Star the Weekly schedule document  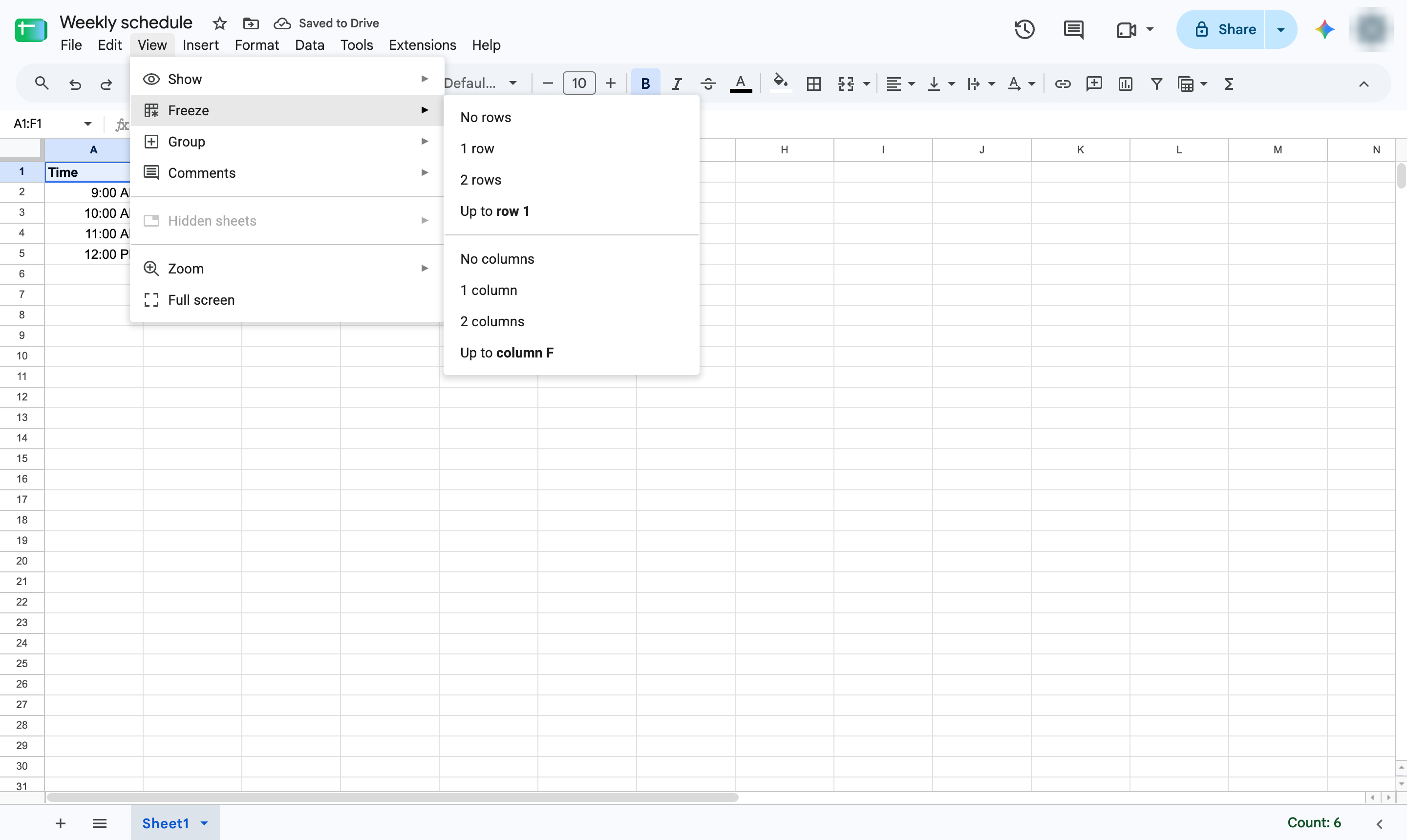[x=220, y=23]
